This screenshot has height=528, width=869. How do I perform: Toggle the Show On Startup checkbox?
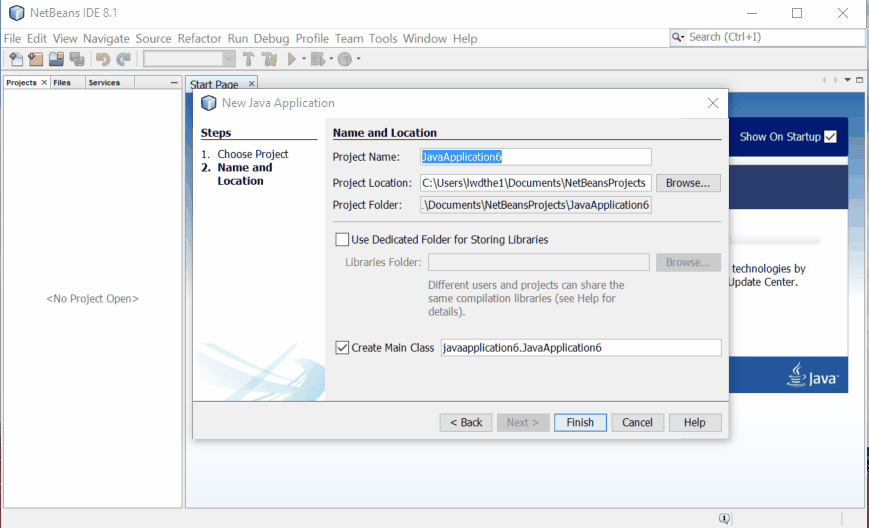830,137
